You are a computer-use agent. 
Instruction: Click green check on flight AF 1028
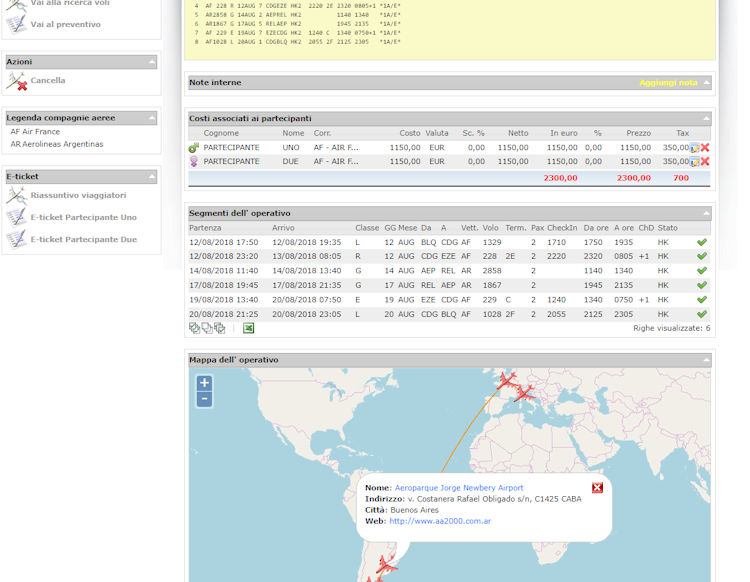coord(702,314)
